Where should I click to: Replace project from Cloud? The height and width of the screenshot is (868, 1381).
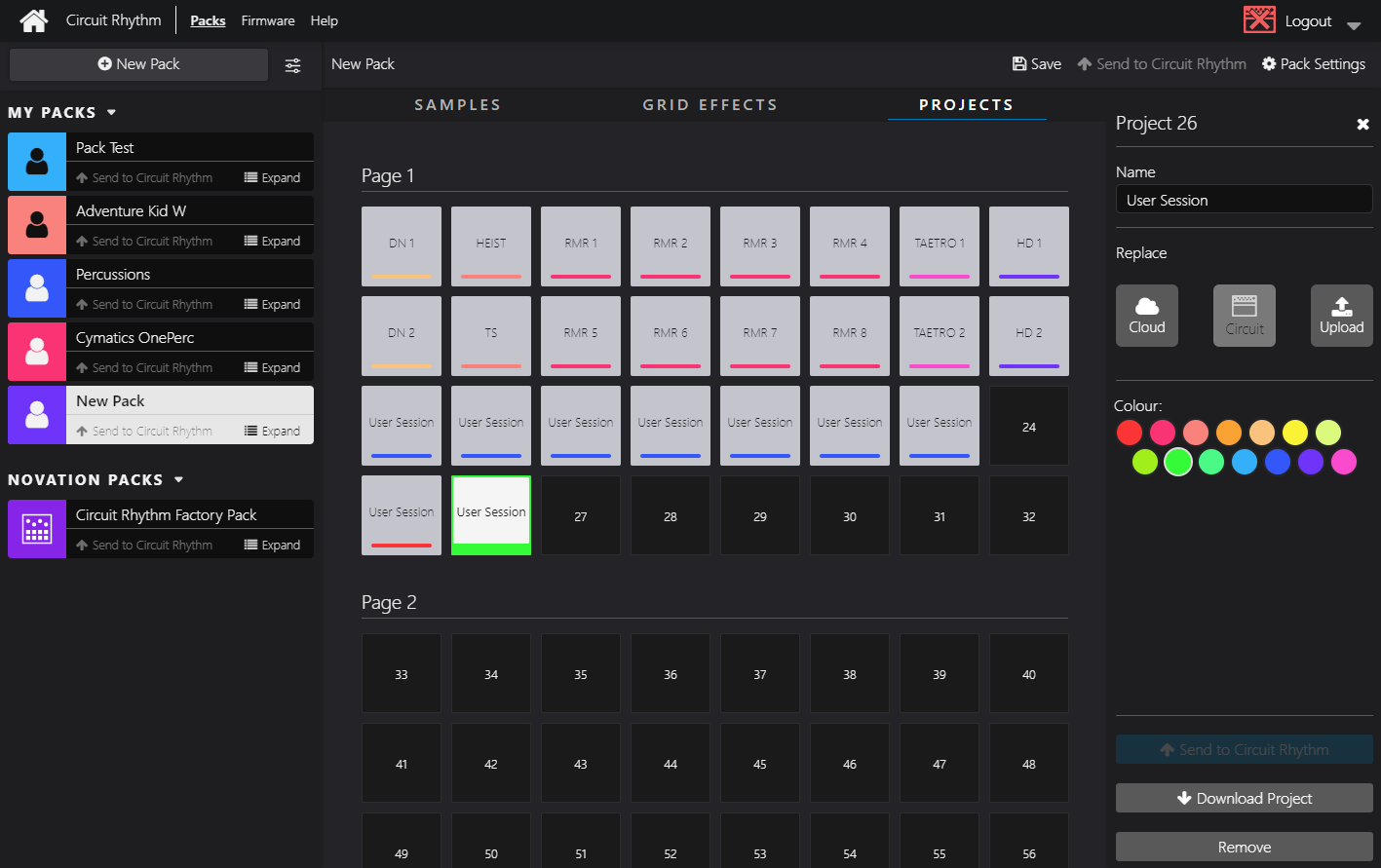1147,315
